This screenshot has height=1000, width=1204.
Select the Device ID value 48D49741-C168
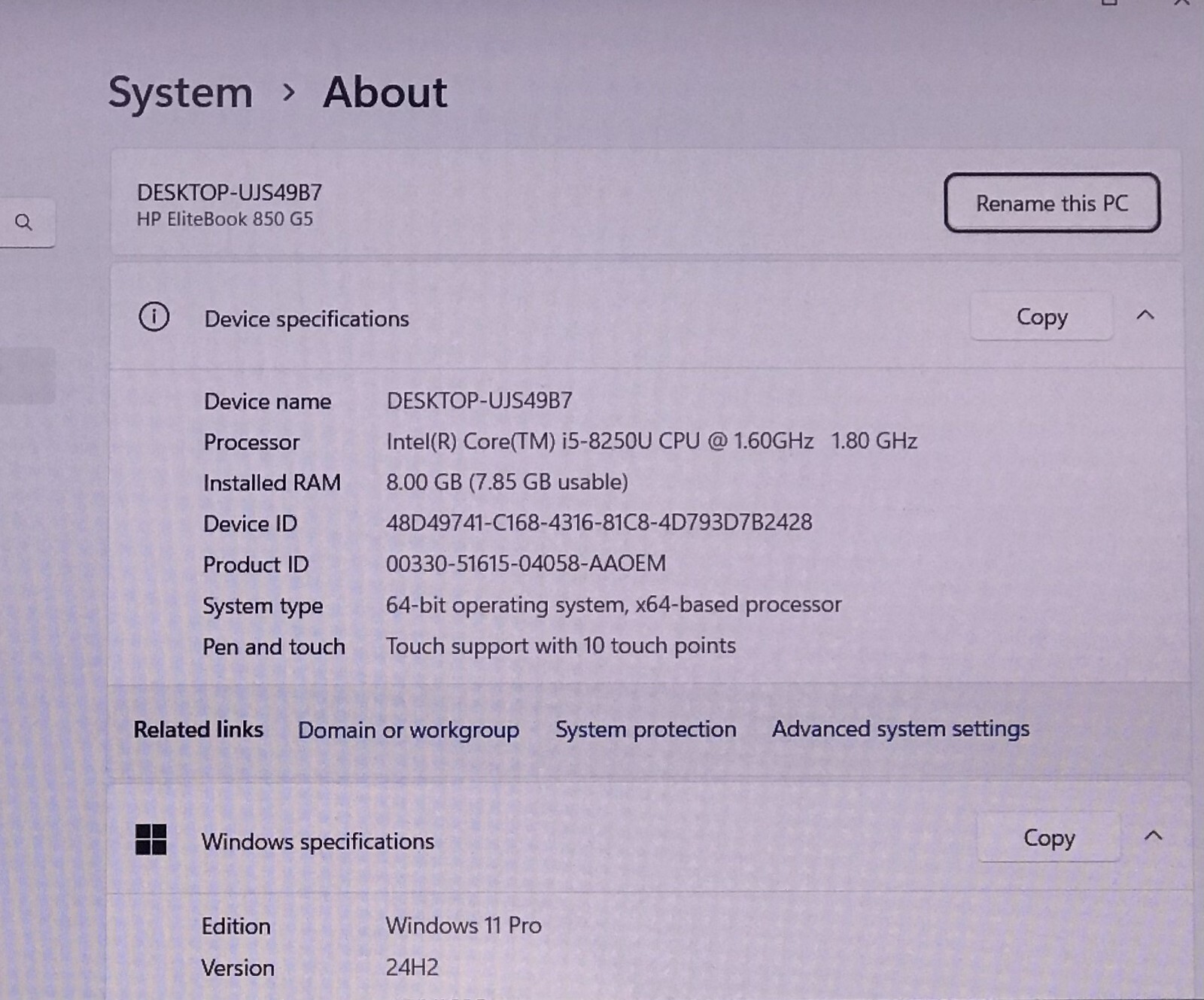click(599, 522)
